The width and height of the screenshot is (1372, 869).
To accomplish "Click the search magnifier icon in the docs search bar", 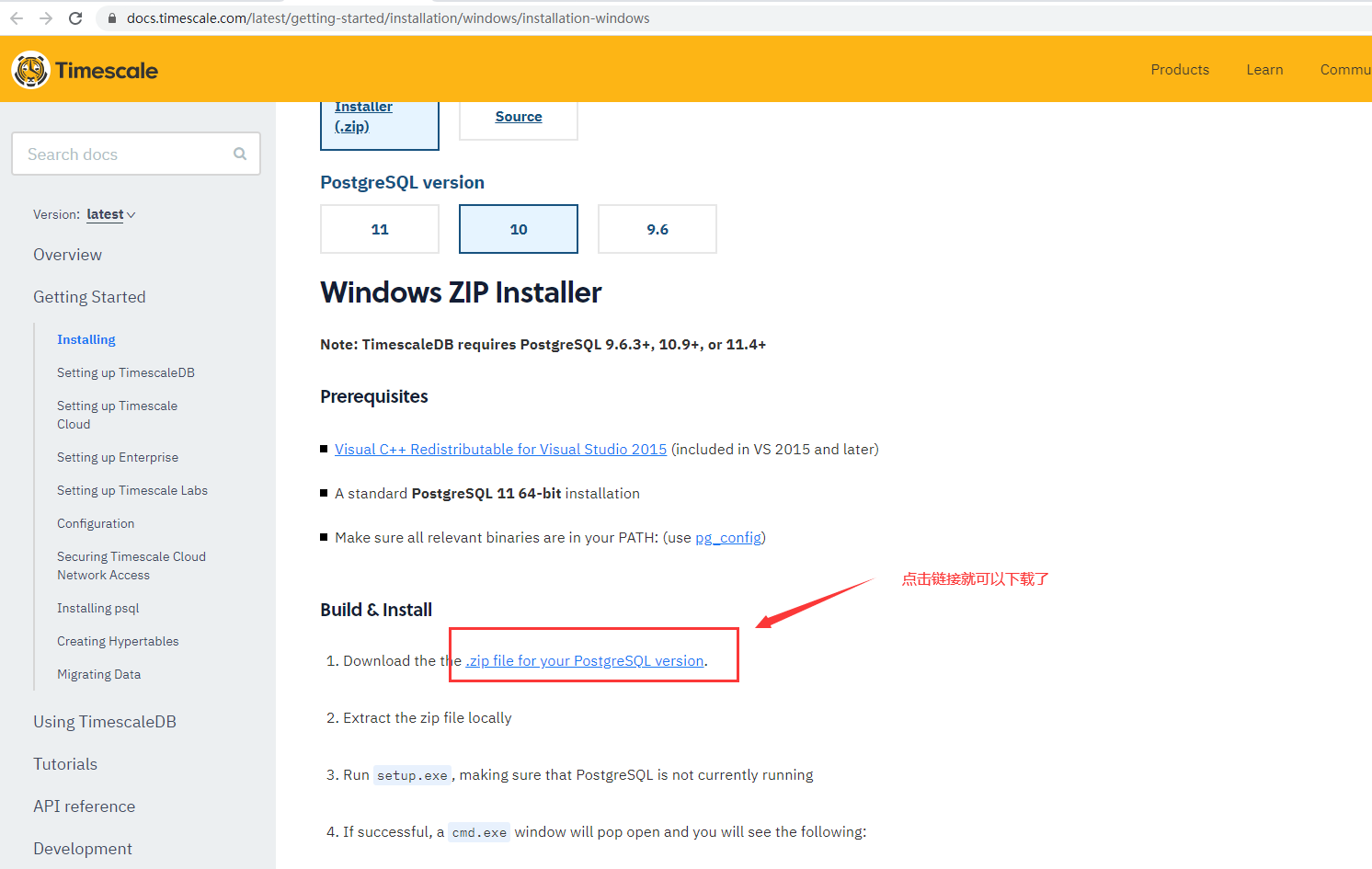I will pyautogui.click(x=239, y=154).
